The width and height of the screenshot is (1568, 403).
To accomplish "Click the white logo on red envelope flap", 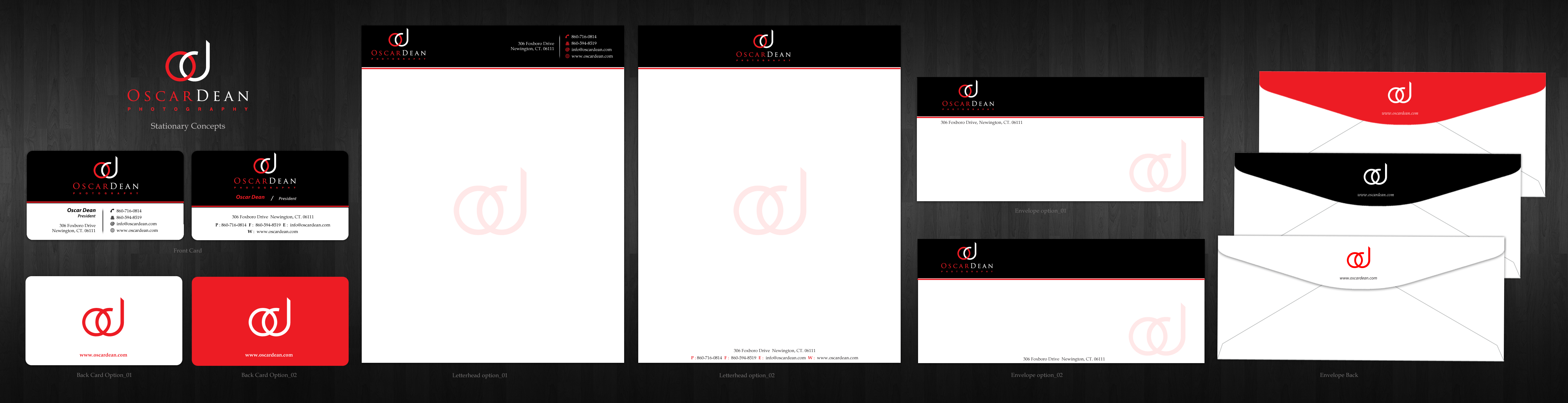I will coord(1399,93).
